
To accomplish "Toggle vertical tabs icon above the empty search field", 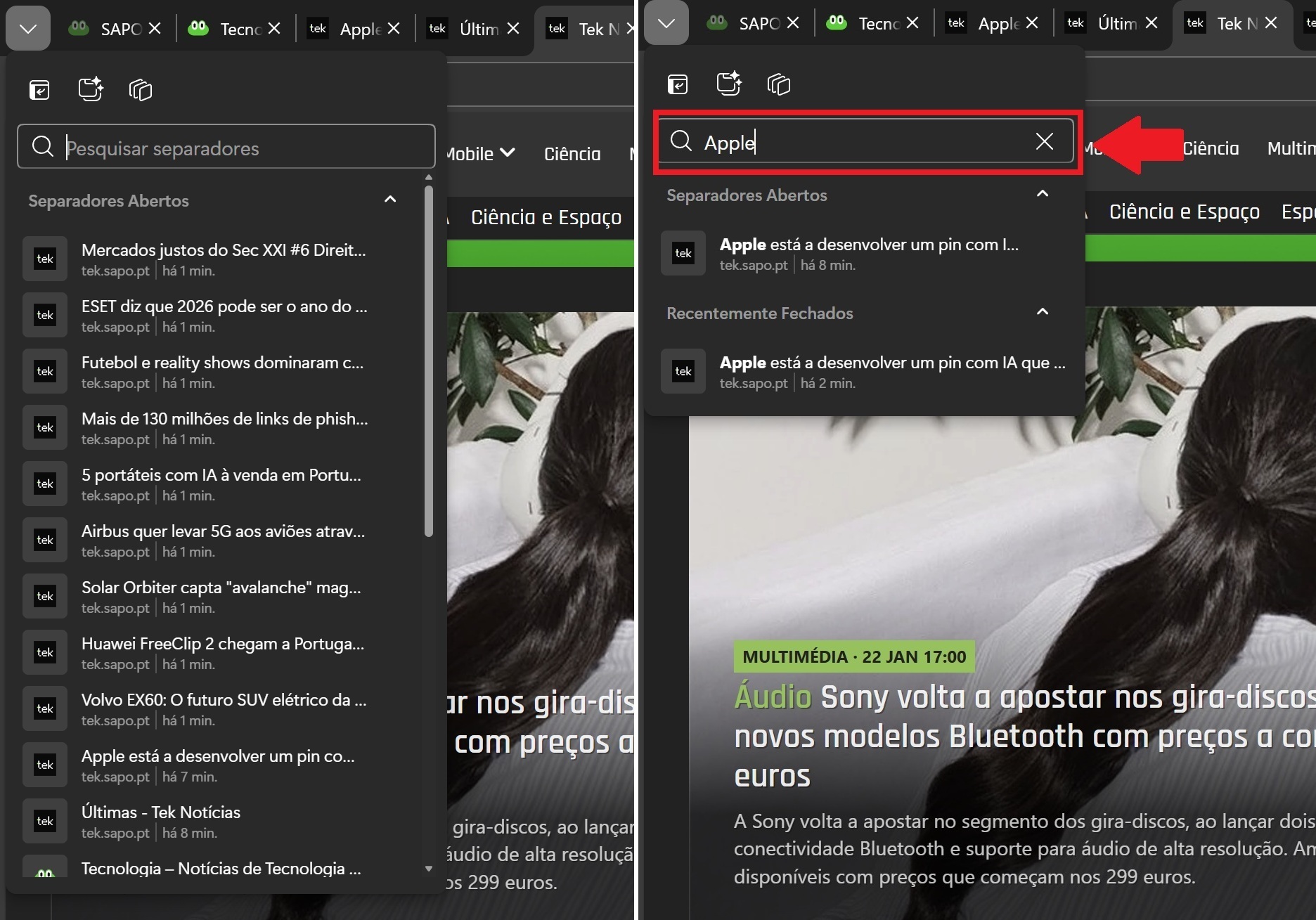I will coord(39,90).
